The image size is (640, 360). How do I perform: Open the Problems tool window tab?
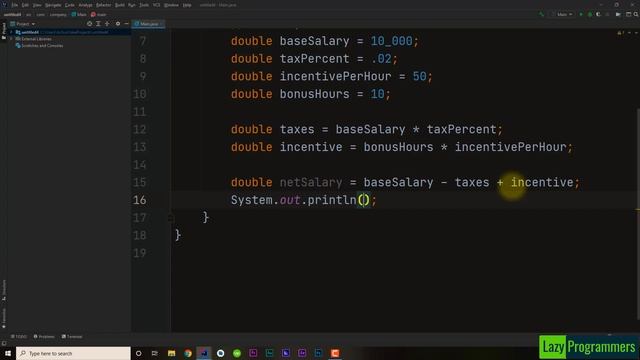click(44, 336)
